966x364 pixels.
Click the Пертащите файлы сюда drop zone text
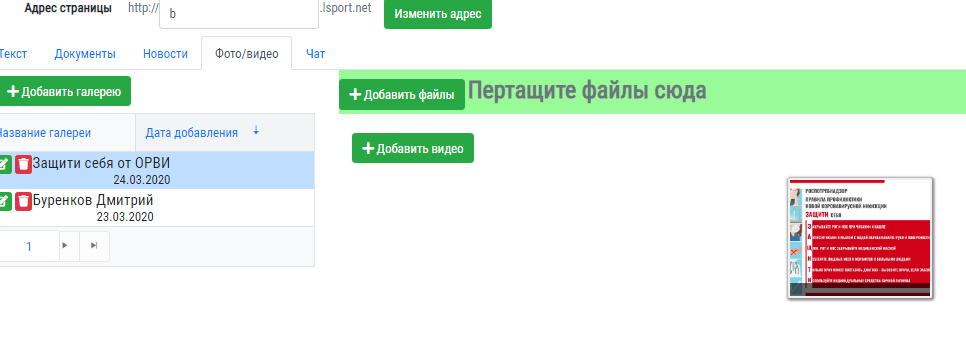(x=587, y=91)
